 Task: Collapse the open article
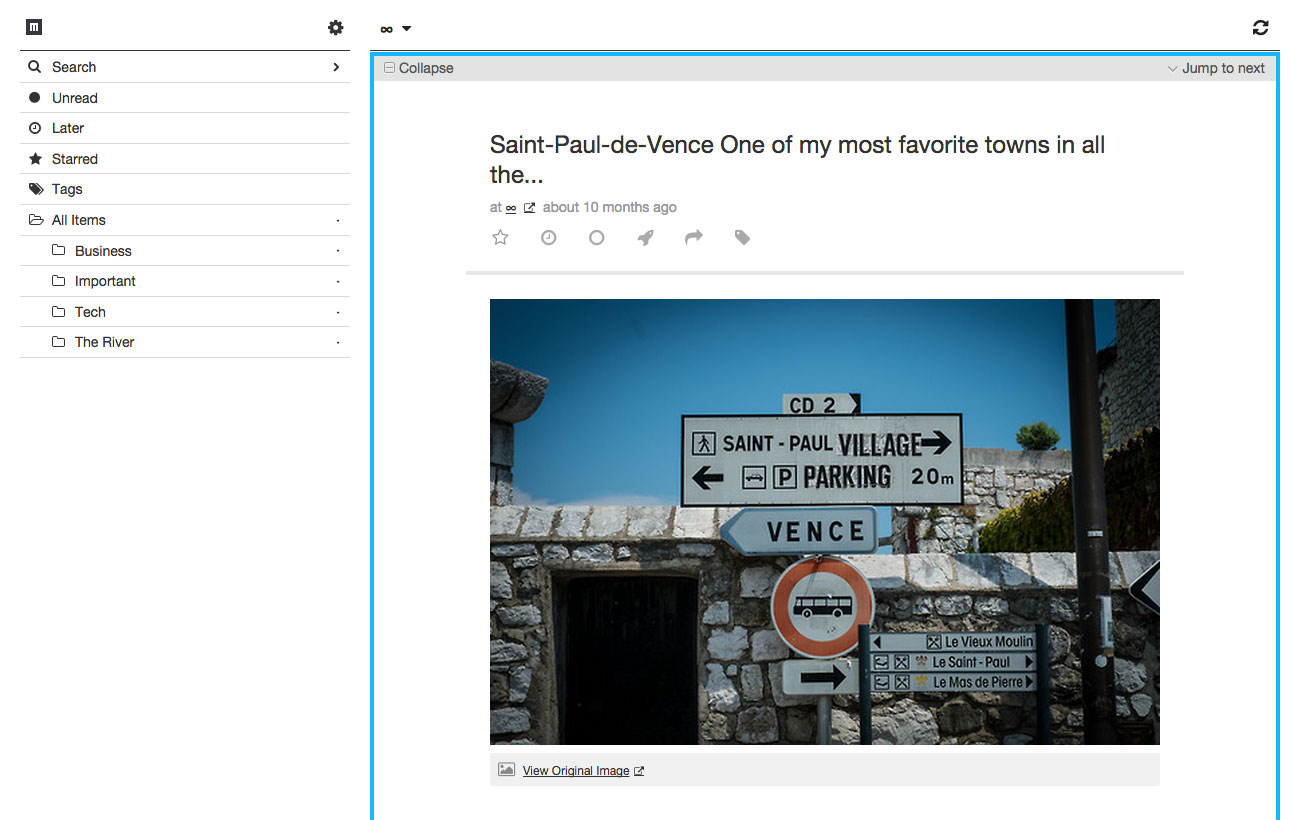[x=419, y=68]
